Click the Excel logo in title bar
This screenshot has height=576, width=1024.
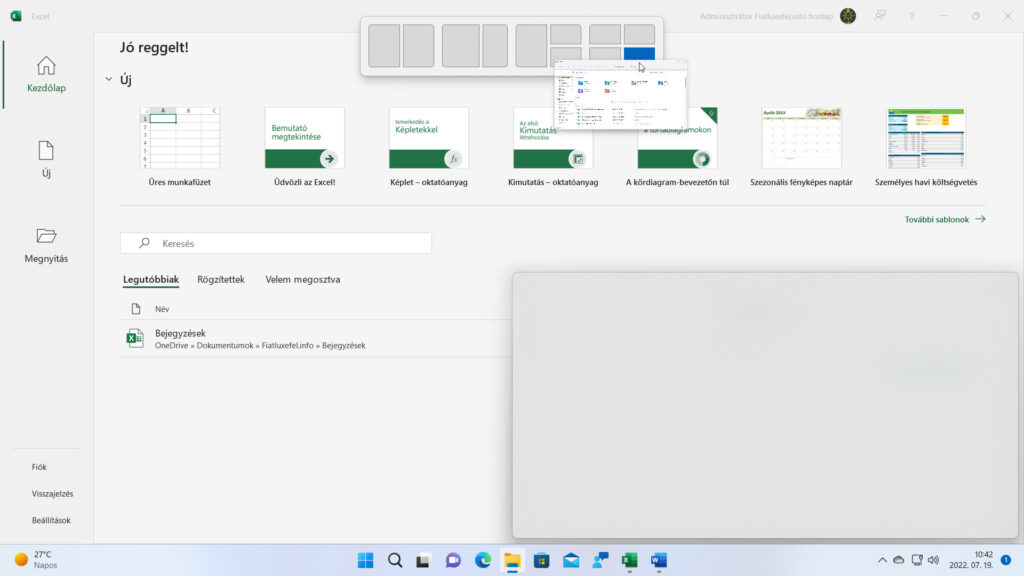click(16, 16)
